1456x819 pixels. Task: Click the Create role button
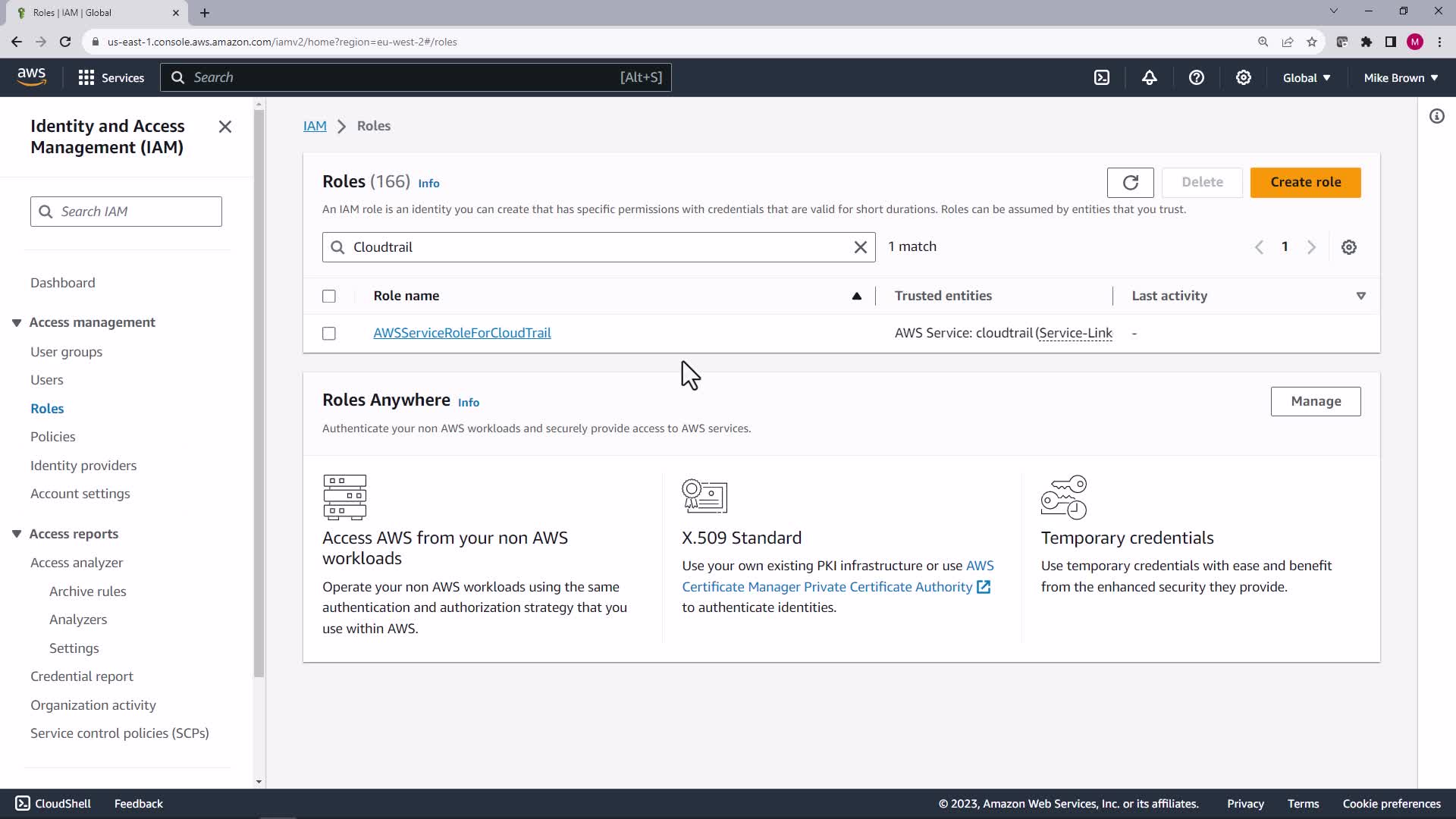click(1305, 182)
